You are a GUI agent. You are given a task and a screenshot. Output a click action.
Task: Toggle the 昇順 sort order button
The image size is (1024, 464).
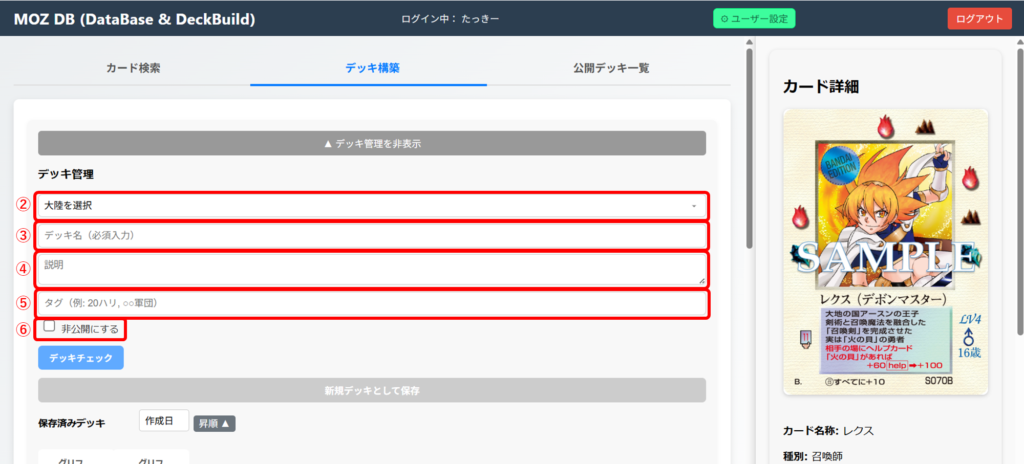(214, 423)
